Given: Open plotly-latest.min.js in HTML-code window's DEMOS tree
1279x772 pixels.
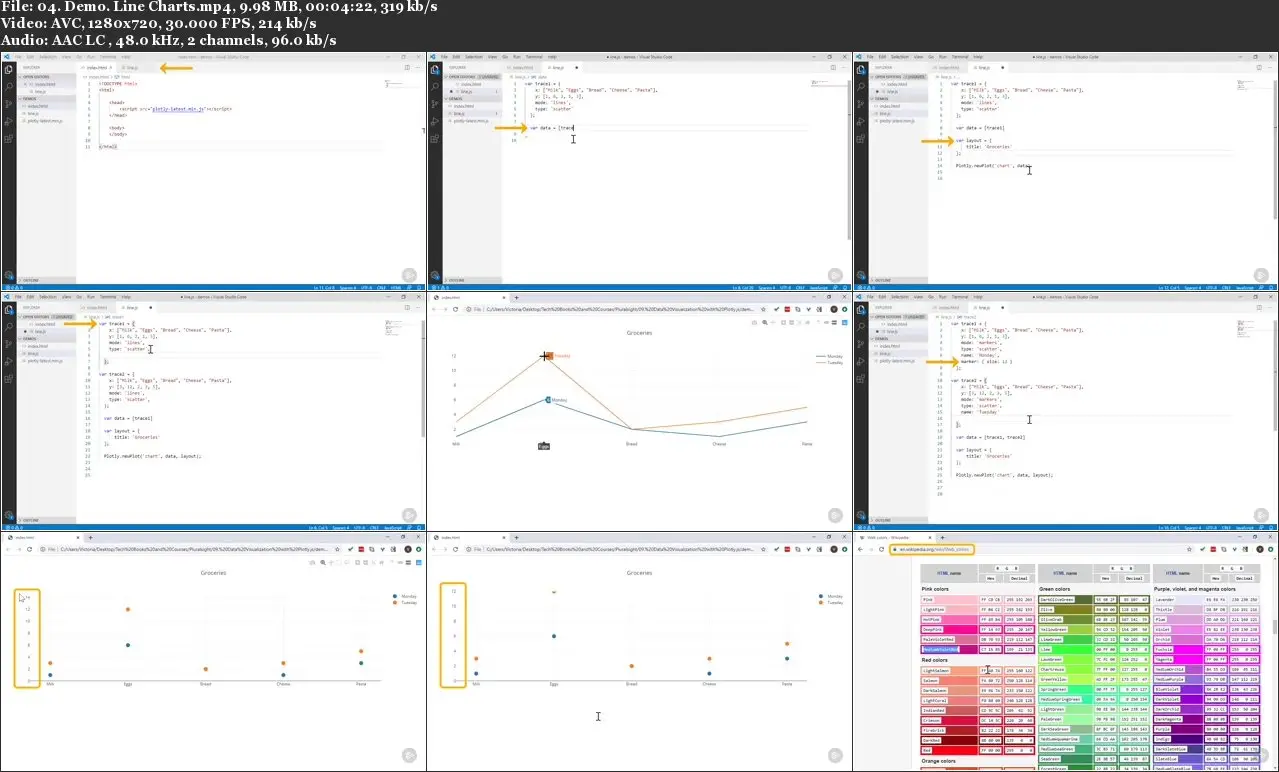Looking at the screenshot, I should (x=47, y=123).
